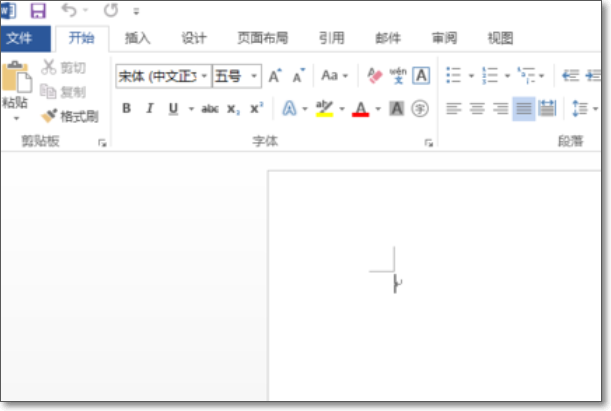Click the Enclose Characters circled 字 icon
Image resolution: width=611 pixels, height=411 pixels.
click(420, 108)
